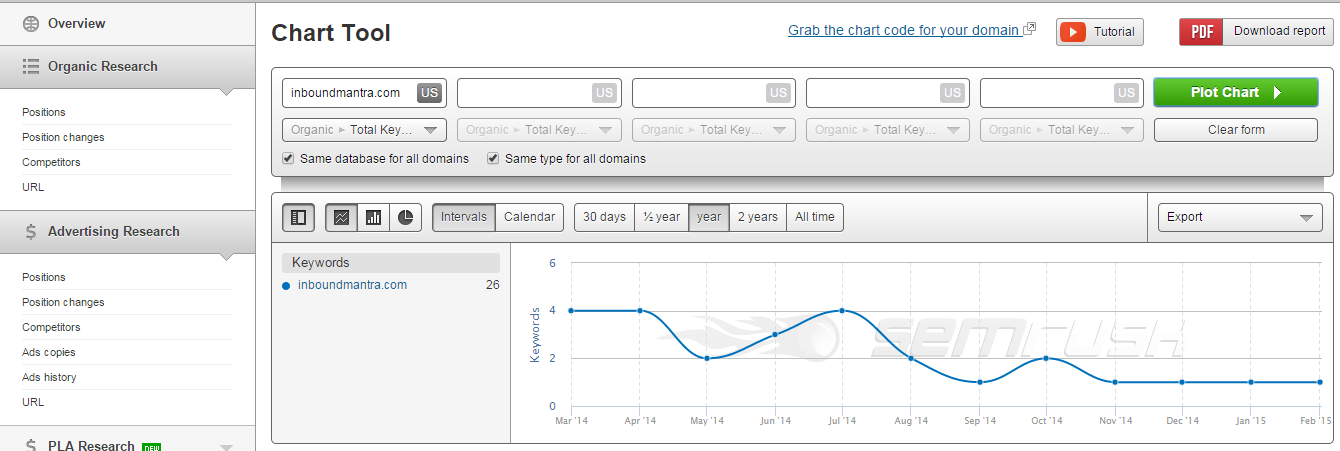
Task: Open third Organic Total Keywords dropdown
Action: pos(714,130)
